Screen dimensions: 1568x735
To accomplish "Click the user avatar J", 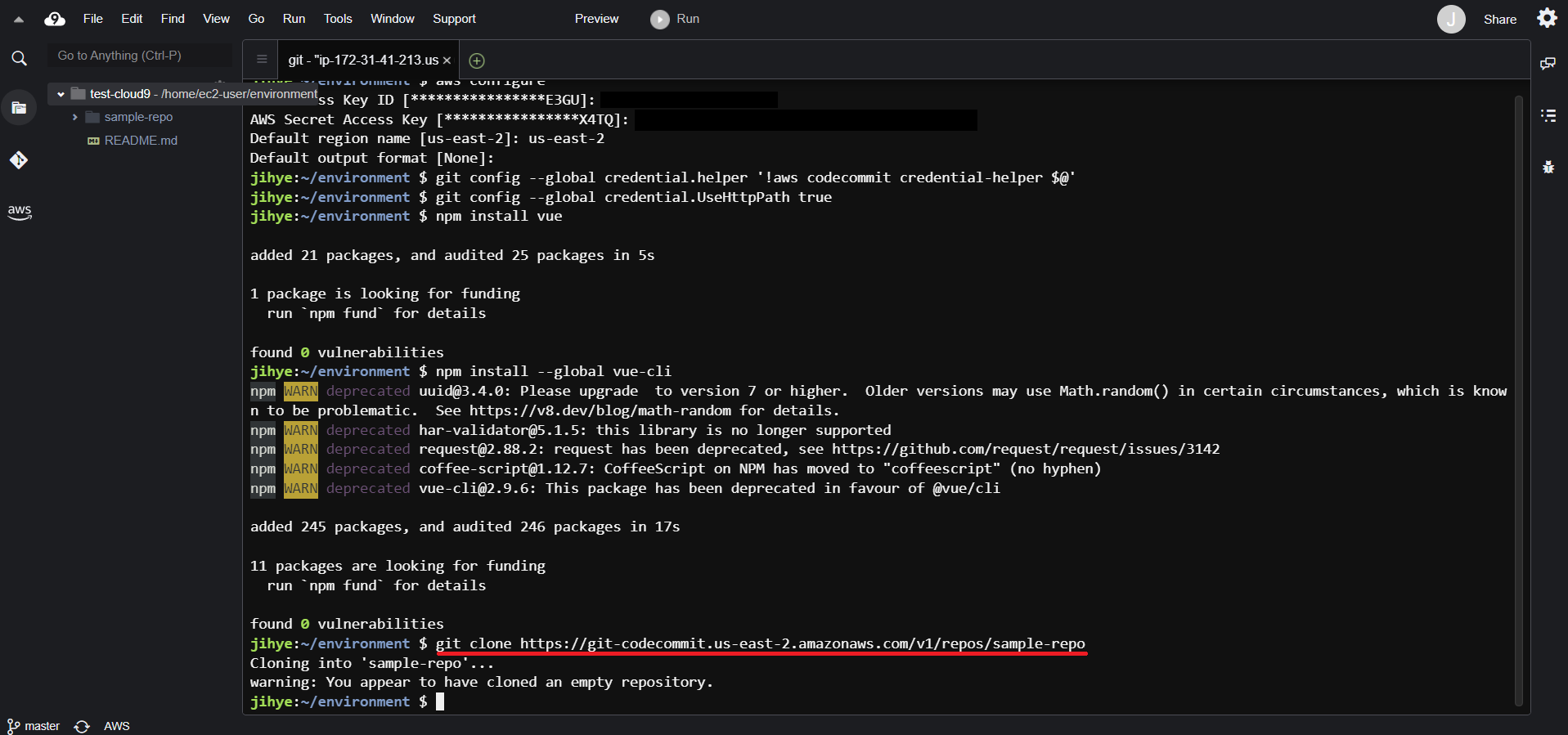I will [x=1451, y=19].
